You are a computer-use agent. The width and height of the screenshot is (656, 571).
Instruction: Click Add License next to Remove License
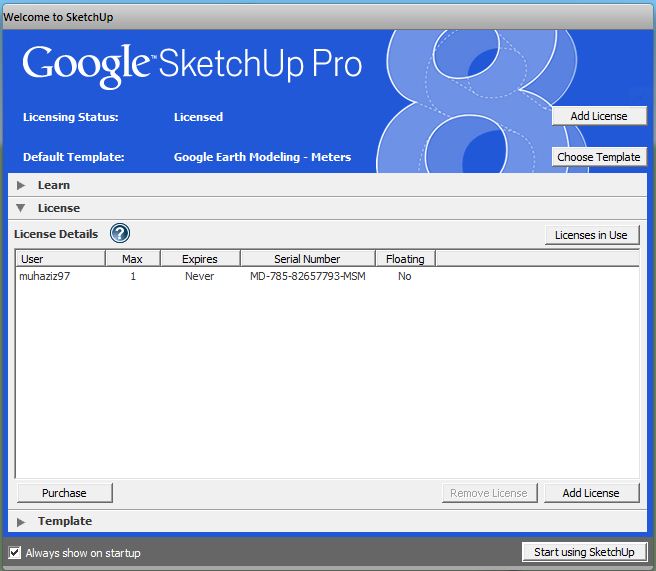(x=591, y=493)
